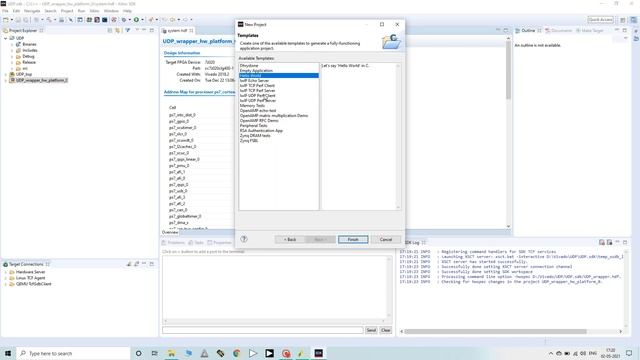Click Finish in New Project dialog

click(x=353, y=240)
